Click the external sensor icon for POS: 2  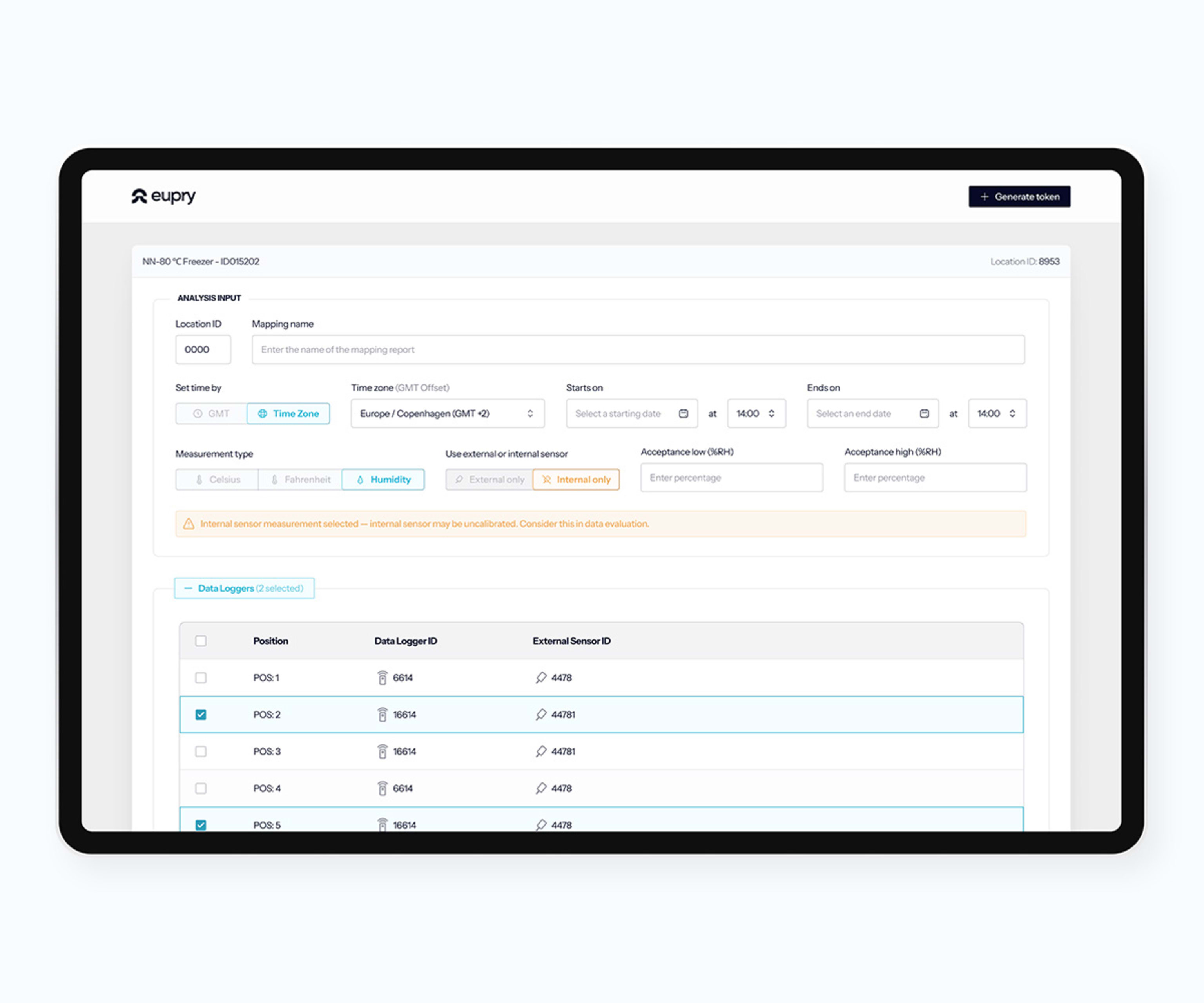tap(540, 714)
